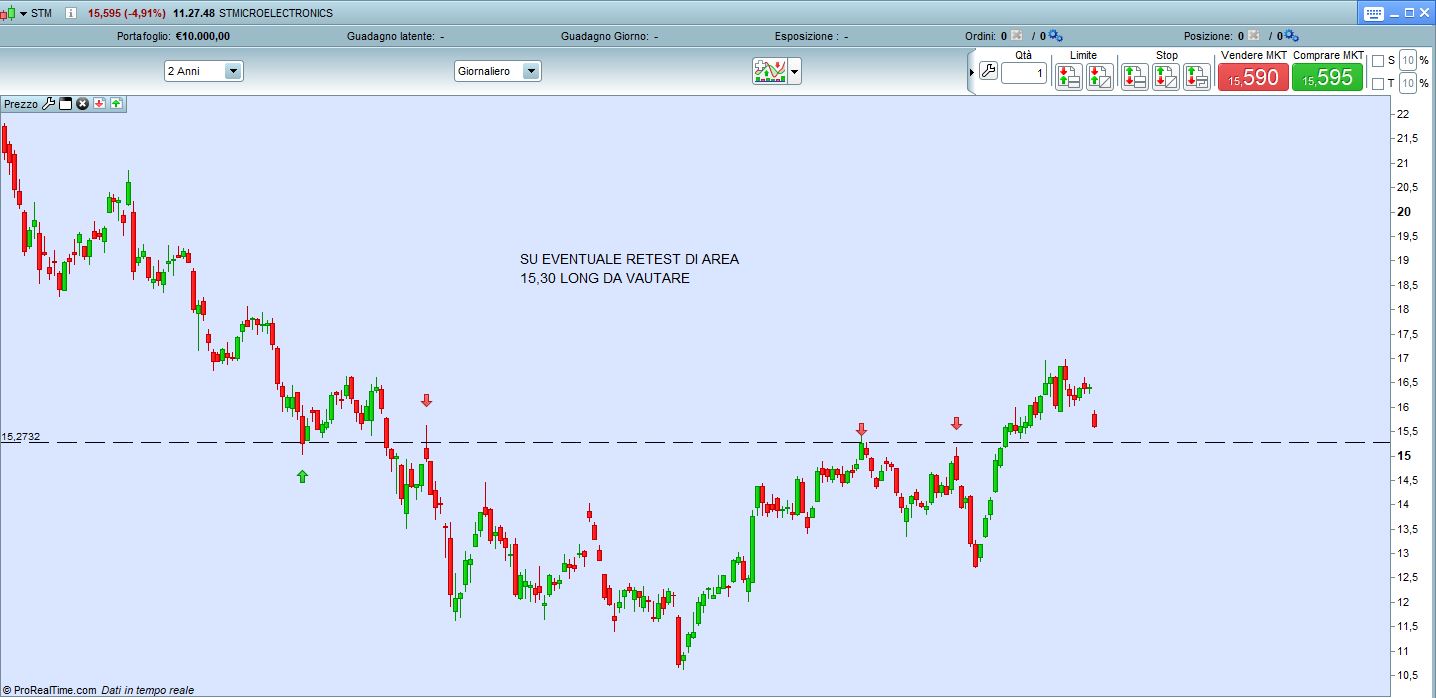This screenshot has width=1436, height=698.
Task: Click the green up arrow beside Prezzo
Action: [116, 104]
